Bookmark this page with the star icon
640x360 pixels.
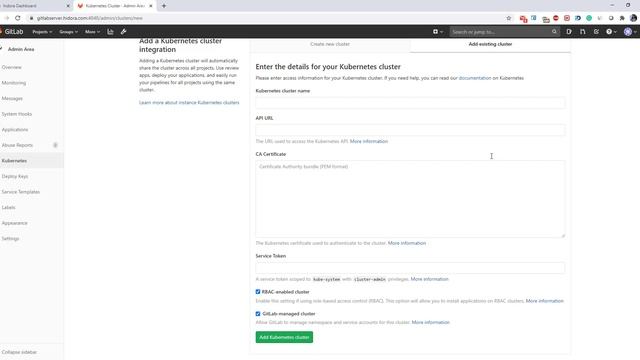[x=509, y=18]
